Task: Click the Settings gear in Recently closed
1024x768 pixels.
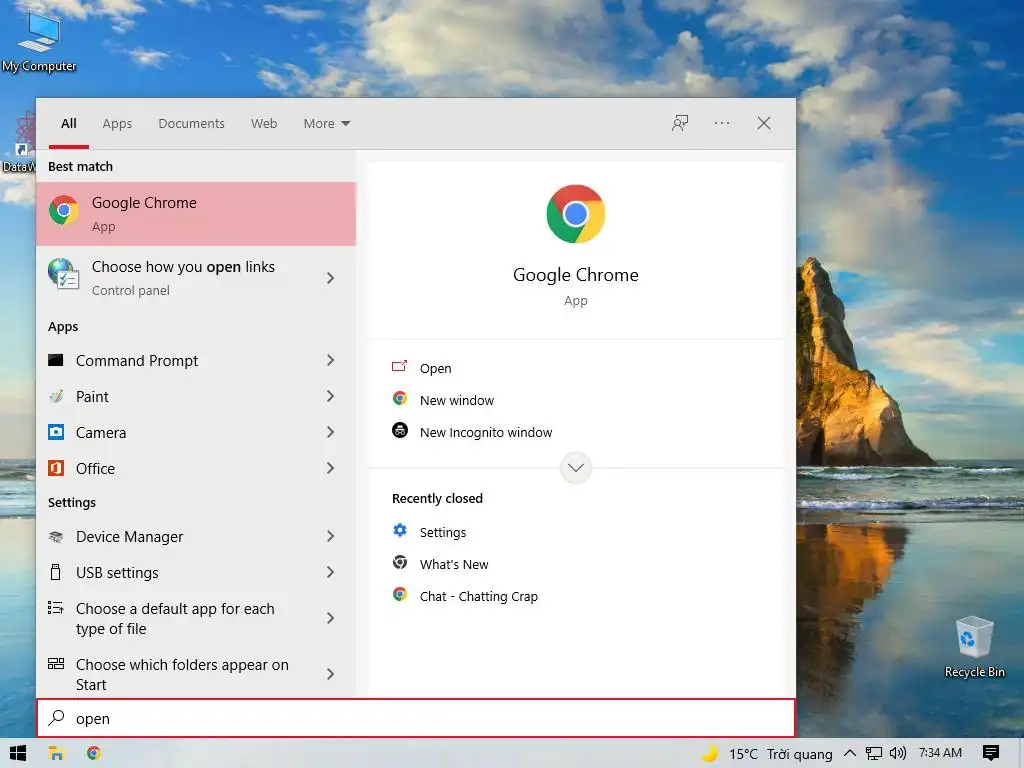Action: coord(400,531)
